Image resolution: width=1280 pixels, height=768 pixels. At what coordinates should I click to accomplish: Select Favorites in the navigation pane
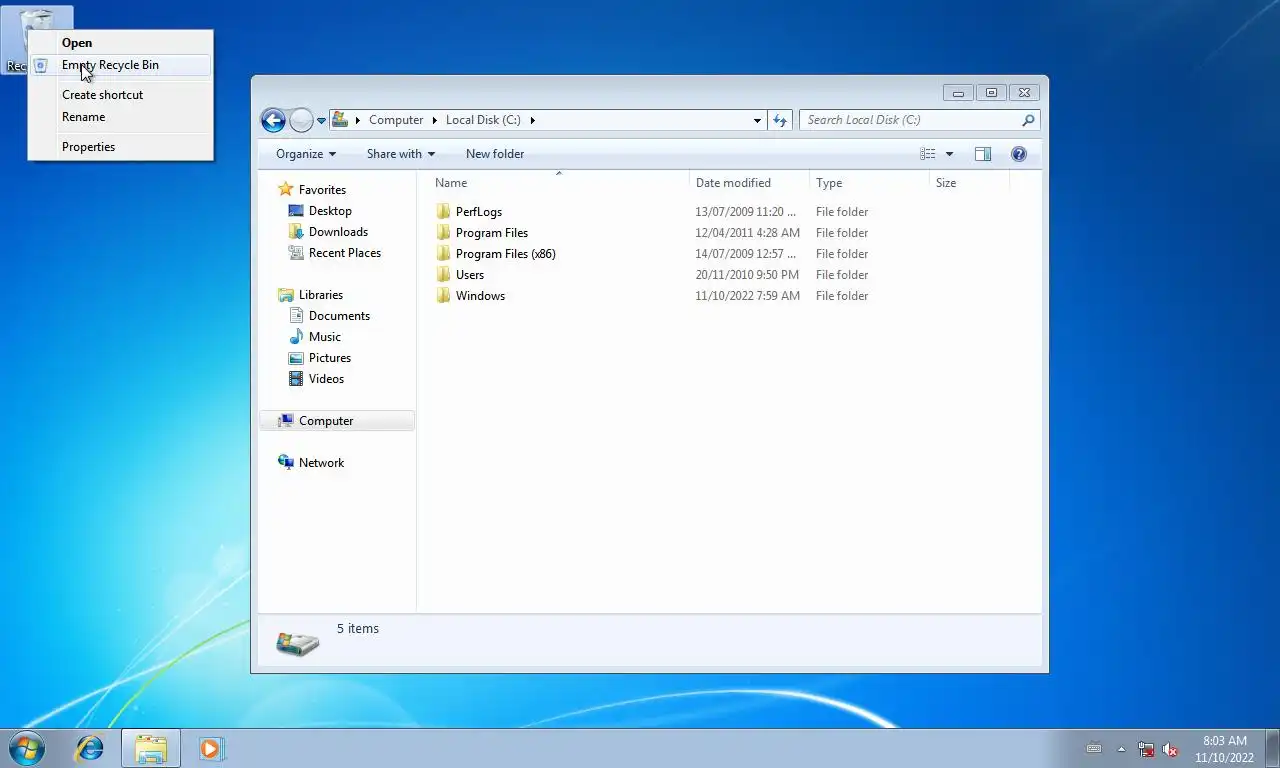[322, 190]
